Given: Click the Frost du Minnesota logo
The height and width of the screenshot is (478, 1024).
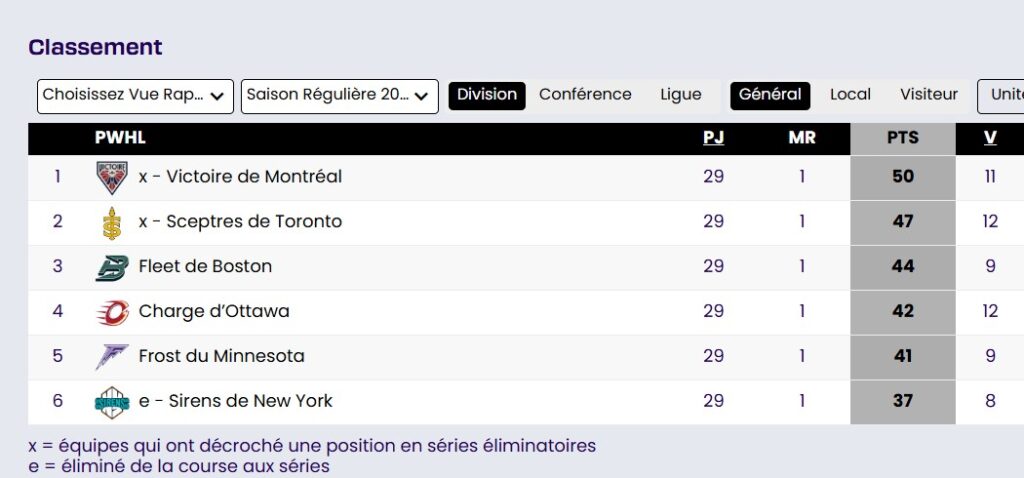Looking at the screenshot, I should 112,357.
